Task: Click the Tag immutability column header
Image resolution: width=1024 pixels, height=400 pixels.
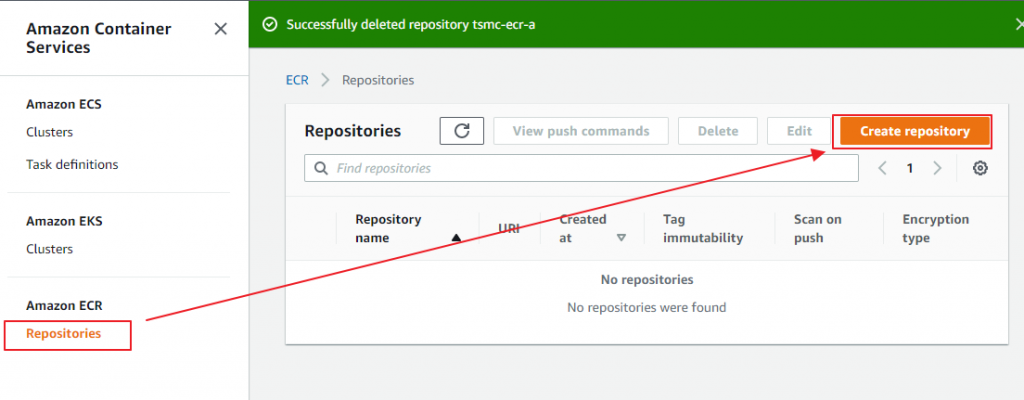Action: (x=703, y=229)
